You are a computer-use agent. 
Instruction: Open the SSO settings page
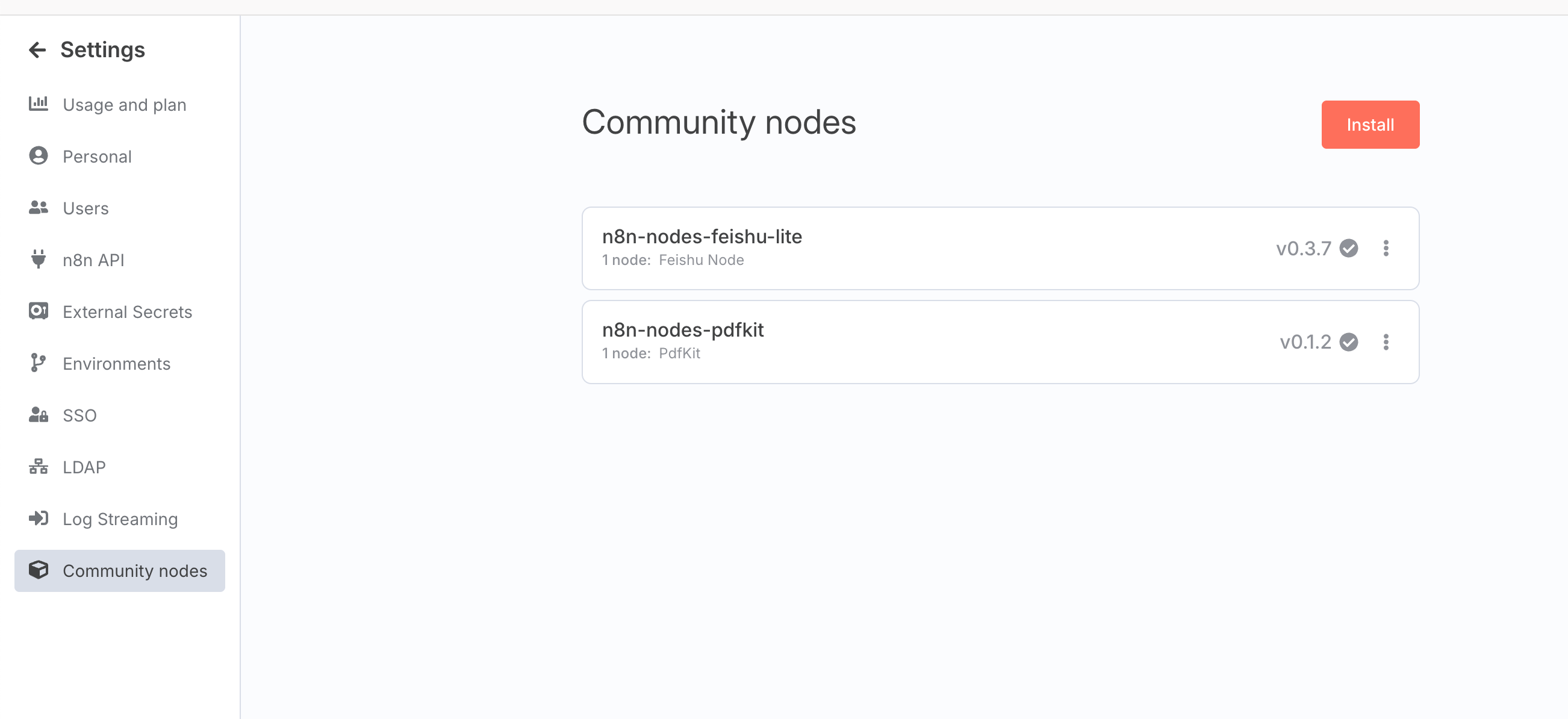(120, 416)
